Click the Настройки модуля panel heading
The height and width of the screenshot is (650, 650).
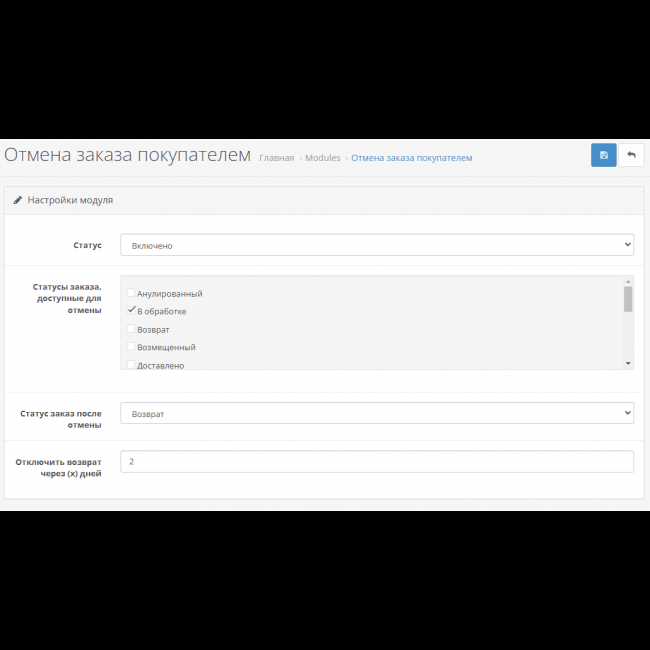[x=70, y=200]
